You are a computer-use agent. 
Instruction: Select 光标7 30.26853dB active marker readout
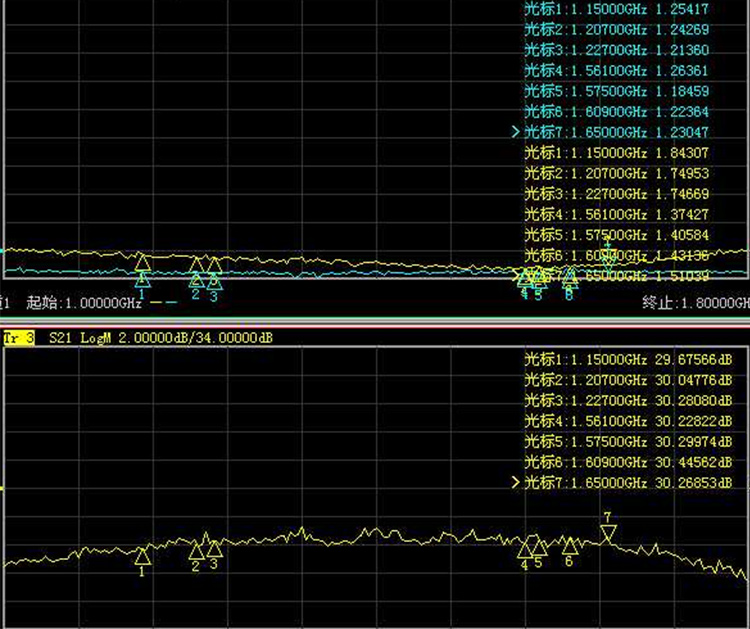(636, 483)
